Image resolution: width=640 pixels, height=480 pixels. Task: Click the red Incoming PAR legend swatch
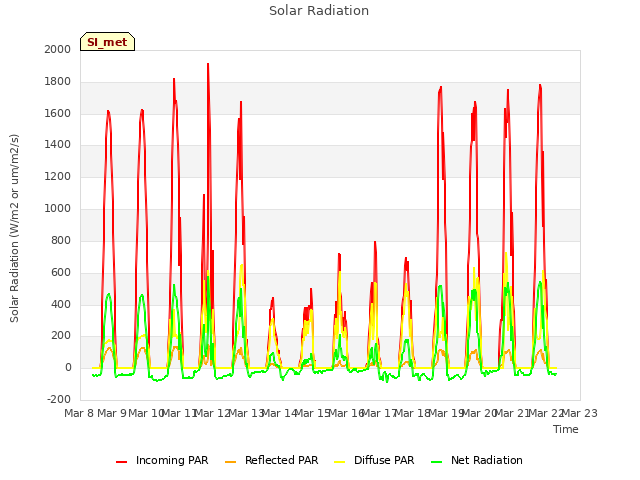coord(122,462)
